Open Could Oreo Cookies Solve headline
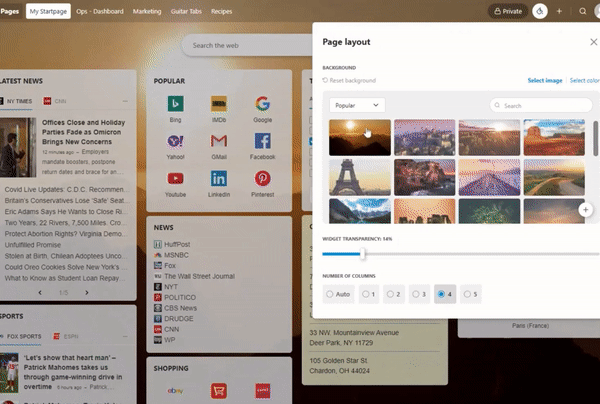Screen dimensions: 600x404 tap(65, 267)
